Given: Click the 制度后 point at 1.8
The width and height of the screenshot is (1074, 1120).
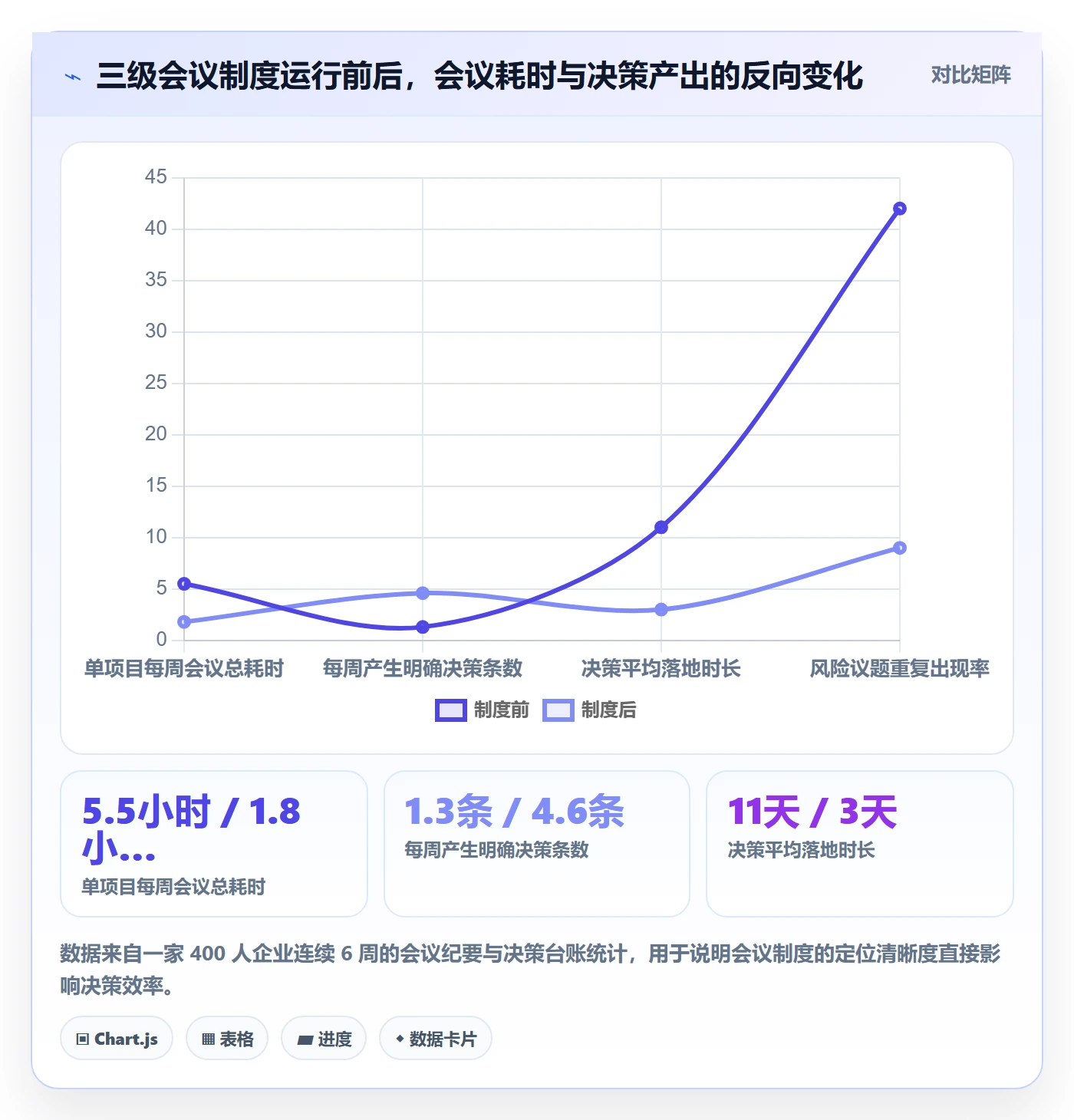Looking at the screenshot, I should click(184, 622).
